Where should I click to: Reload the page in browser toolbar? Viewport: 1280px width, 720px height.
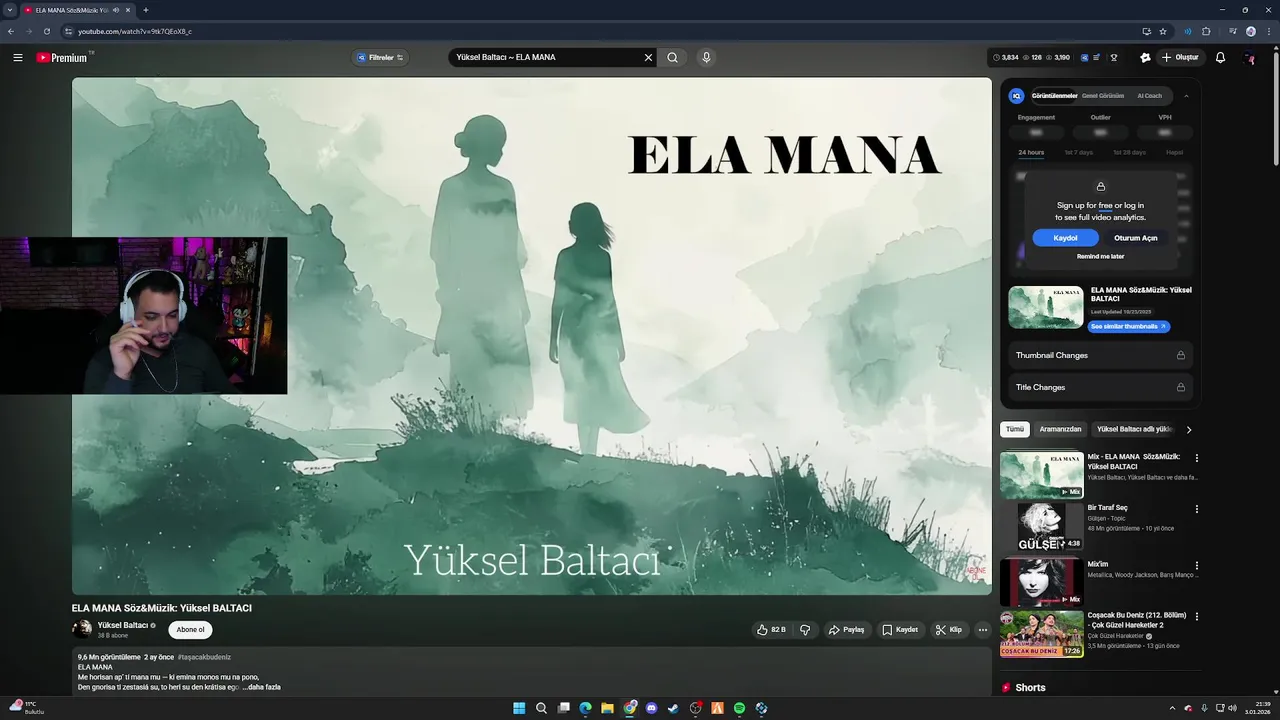[x=46, y=31]
